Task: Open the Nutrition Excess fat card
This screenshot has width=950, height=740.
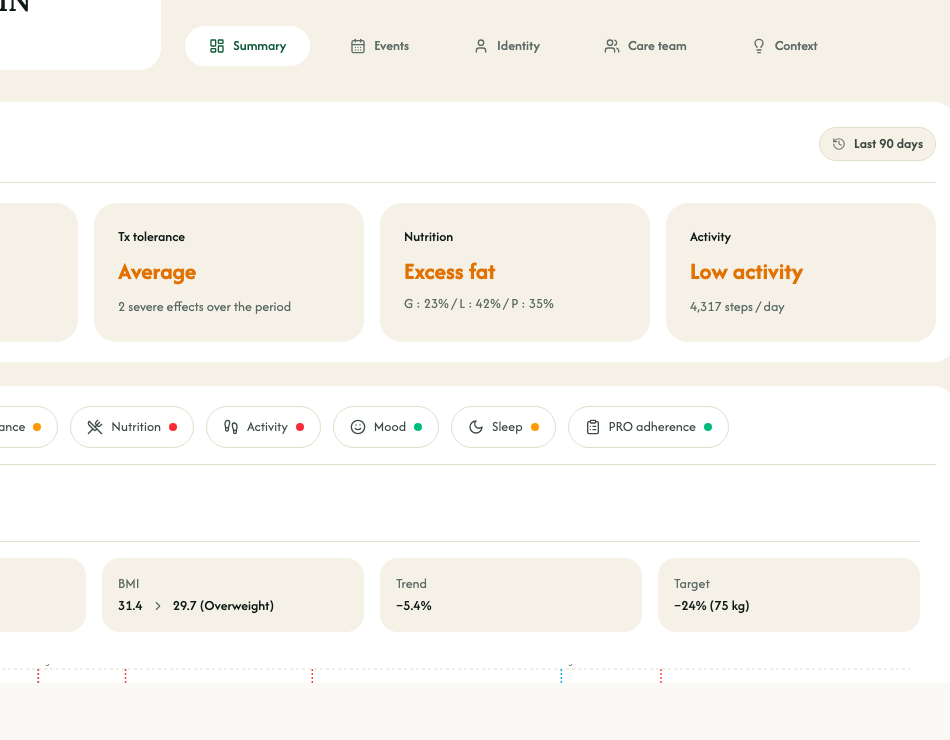Action: tap(515, 272)
